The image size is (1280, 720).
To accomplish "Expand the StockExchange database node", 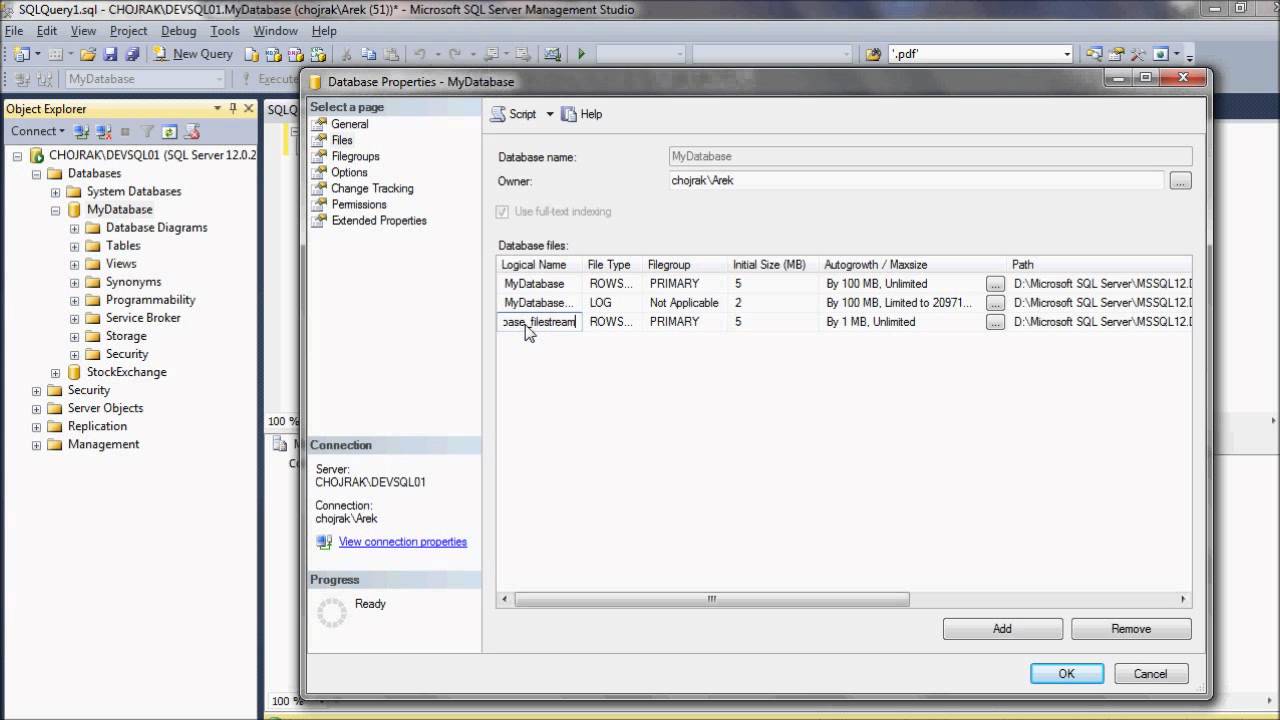I will [x=55, y=372].
